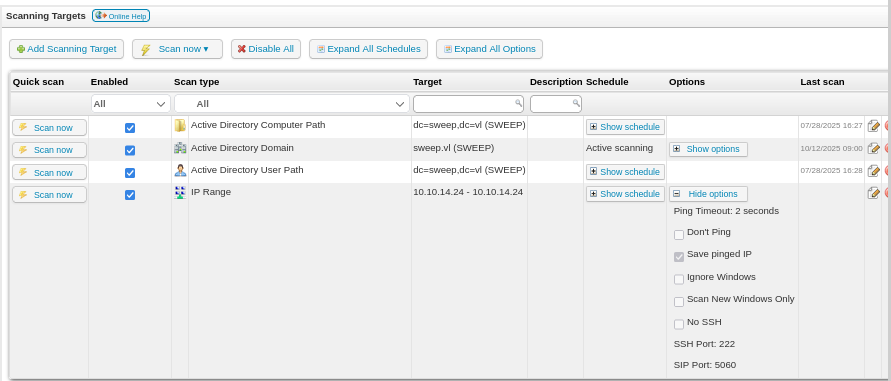
Task: Click the Active Directory Domain icon
Action: tap(180, 148)
